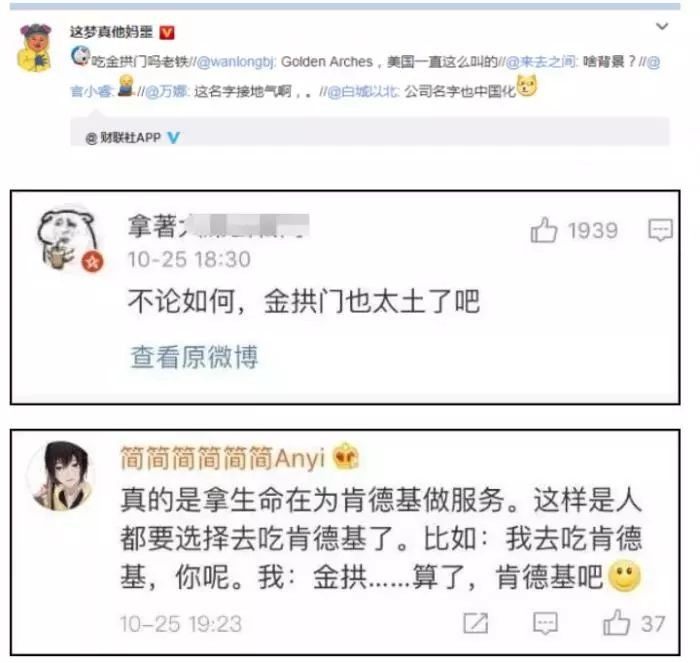This screenshot has height=663, width=700.
Task: Open @wanlongbj profile mention
Action: click(236, 62)
